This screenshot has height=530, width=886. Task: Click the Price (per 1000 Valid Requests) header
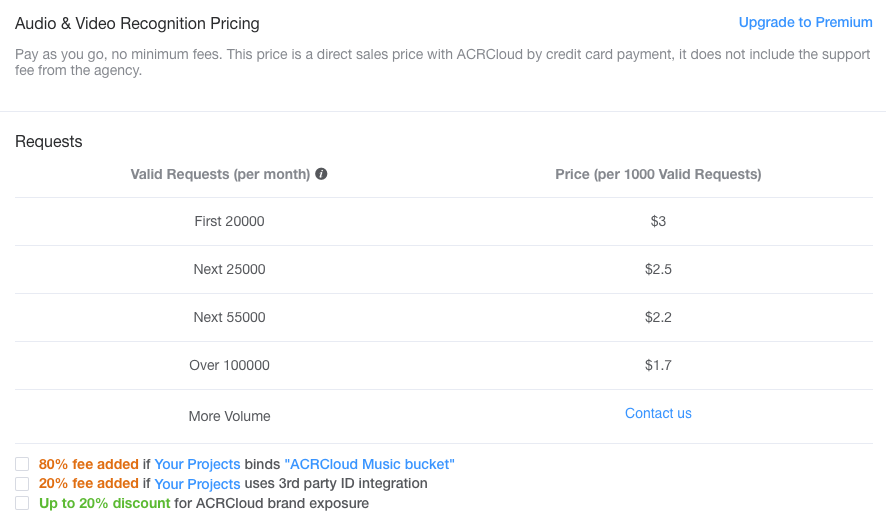pos(658,174)
